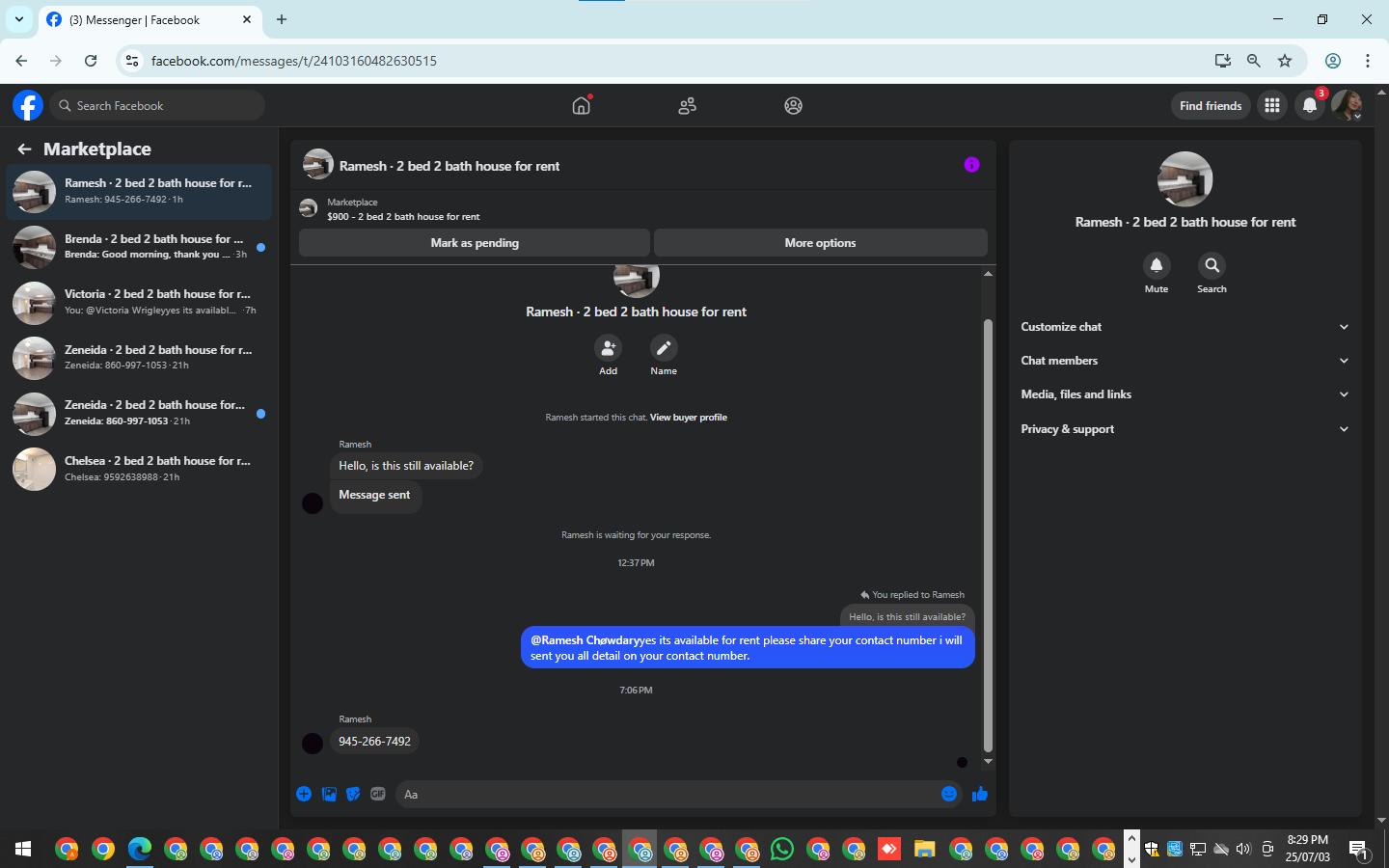Viewport: 1389px width, 868px height.
Task: Open File Explorer from taskbar
Action: click(x=925, y=850)
